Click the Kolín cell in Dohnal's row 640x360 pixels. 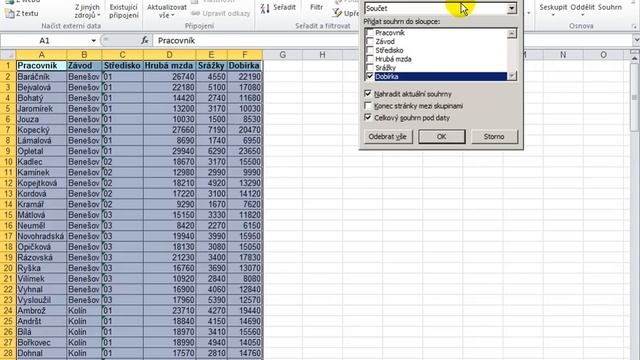click(x=84, y=353)
